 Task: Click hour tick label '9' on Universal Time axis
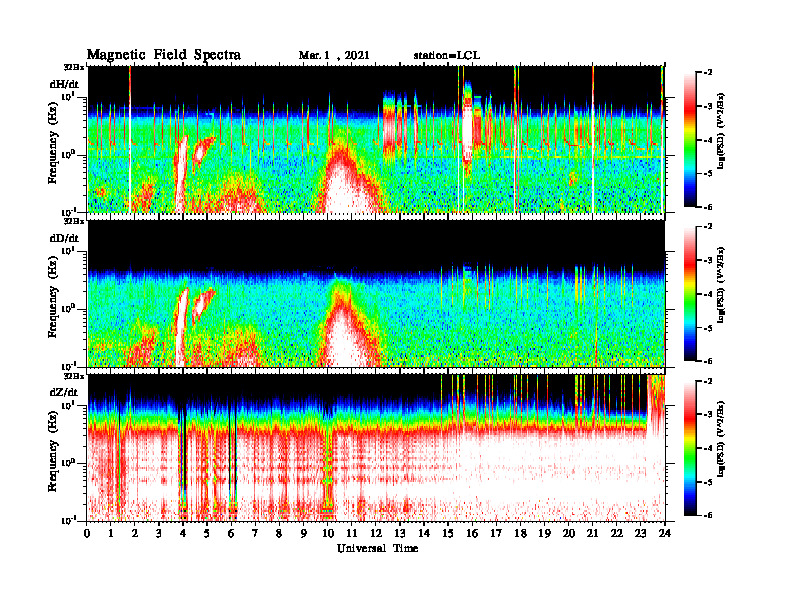click(304, 533)
